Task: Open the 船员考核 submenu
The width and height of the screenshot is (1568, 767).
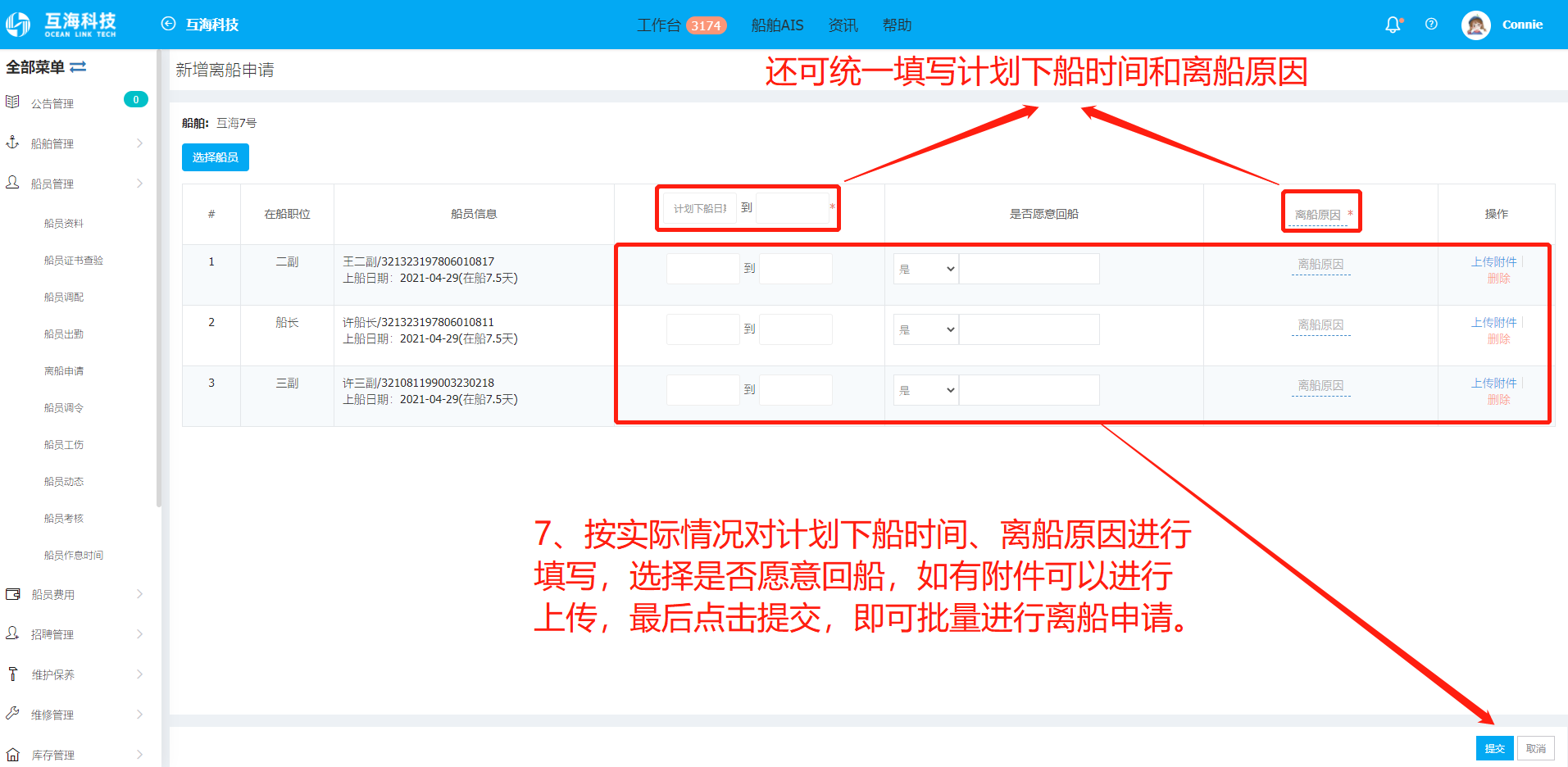Action: (64, 518)
